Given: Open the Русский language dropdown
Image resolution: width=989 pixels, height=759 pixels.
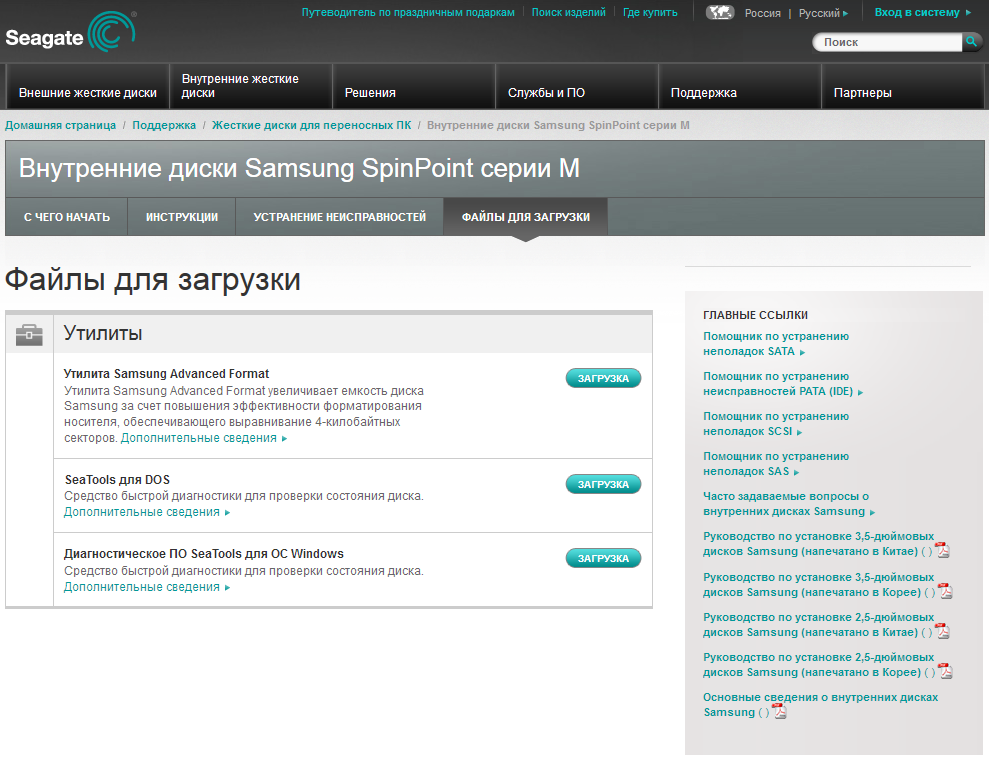Looking at the screenshot, I should point(823,13).
